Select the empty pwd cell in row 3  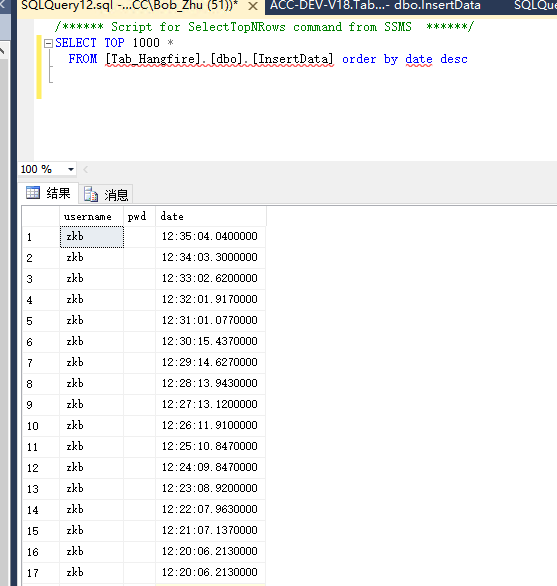point(139,278)
